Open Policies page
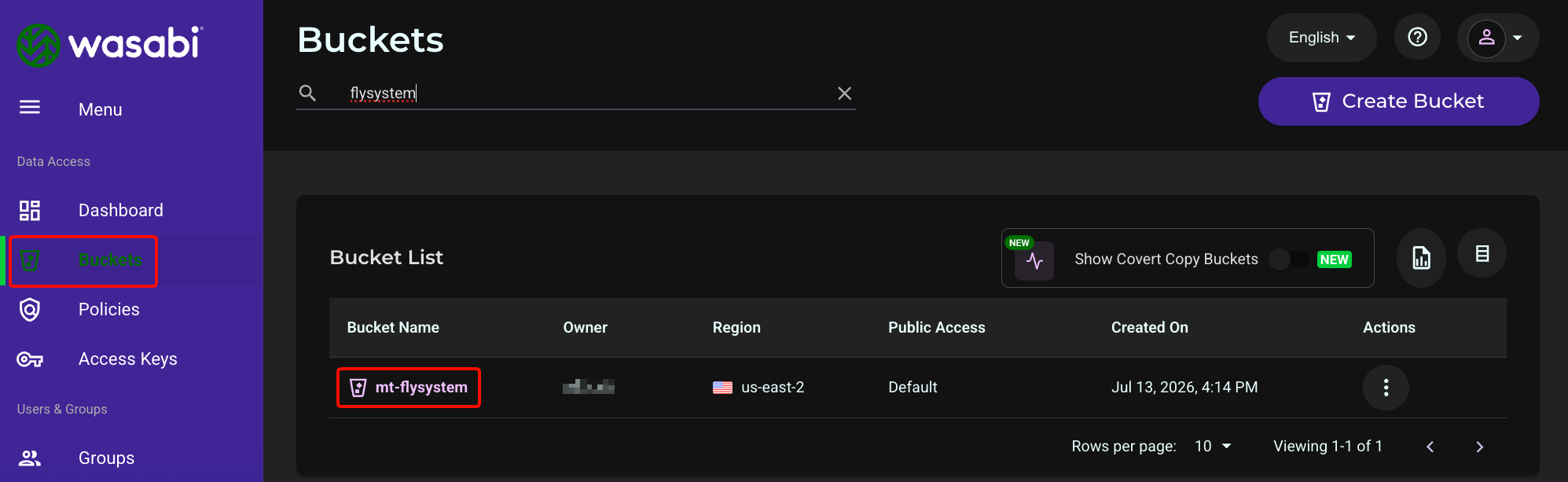Image resolution: width=1568 pixels, height=482 pixels. tap(109, 309)
